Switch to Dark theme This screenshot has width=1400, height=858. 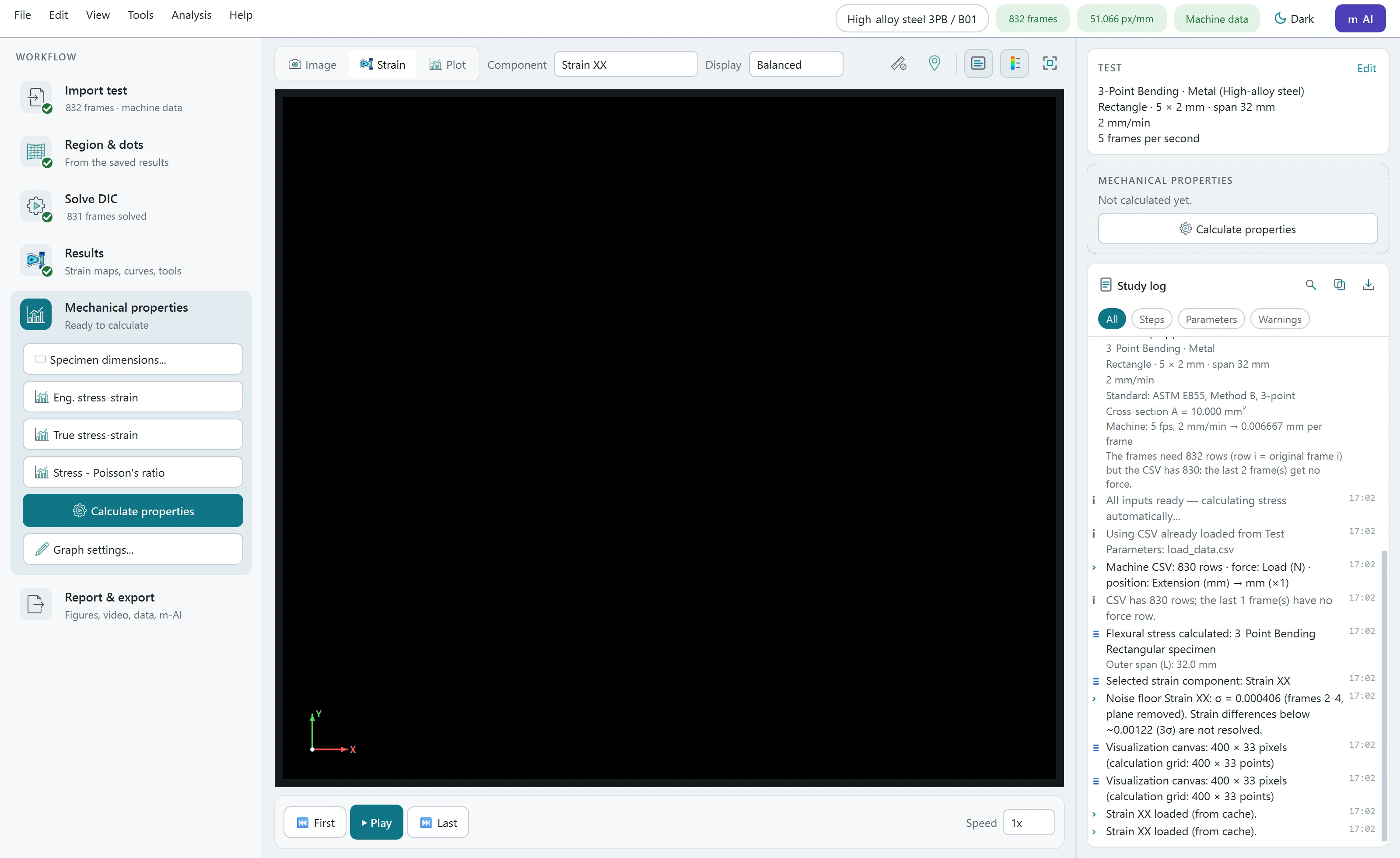[1294, 19]
